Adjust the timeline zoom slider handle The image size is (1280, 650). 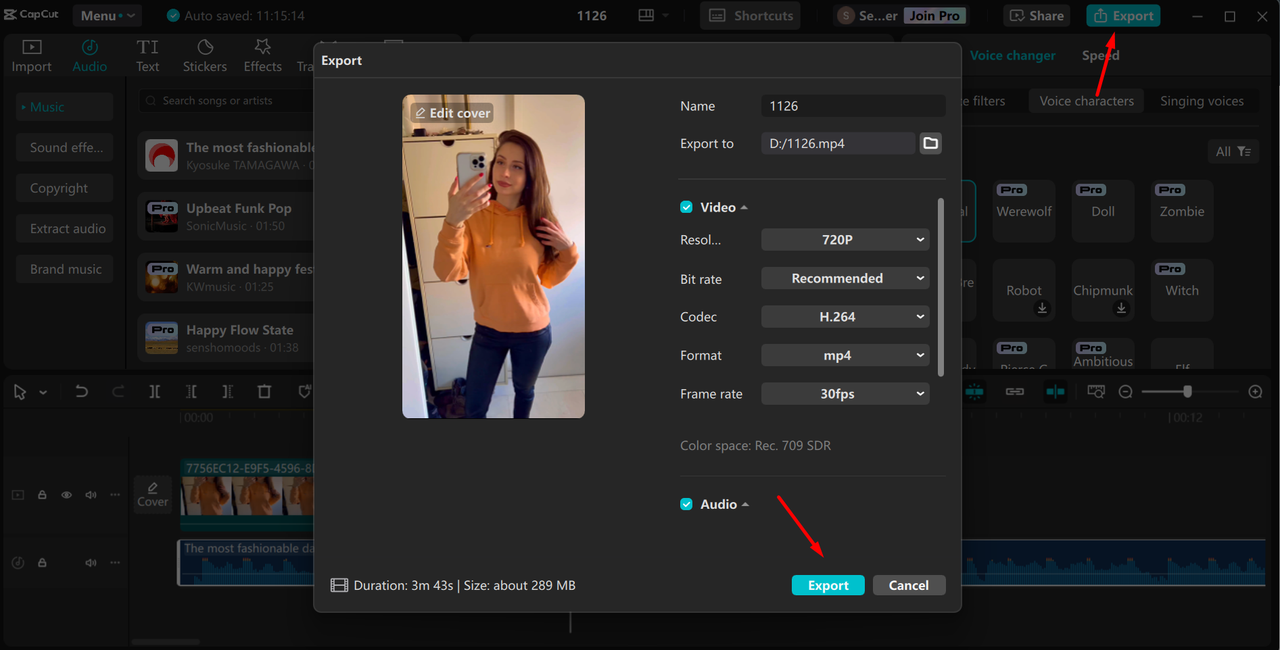click(x=1187, y=392)
